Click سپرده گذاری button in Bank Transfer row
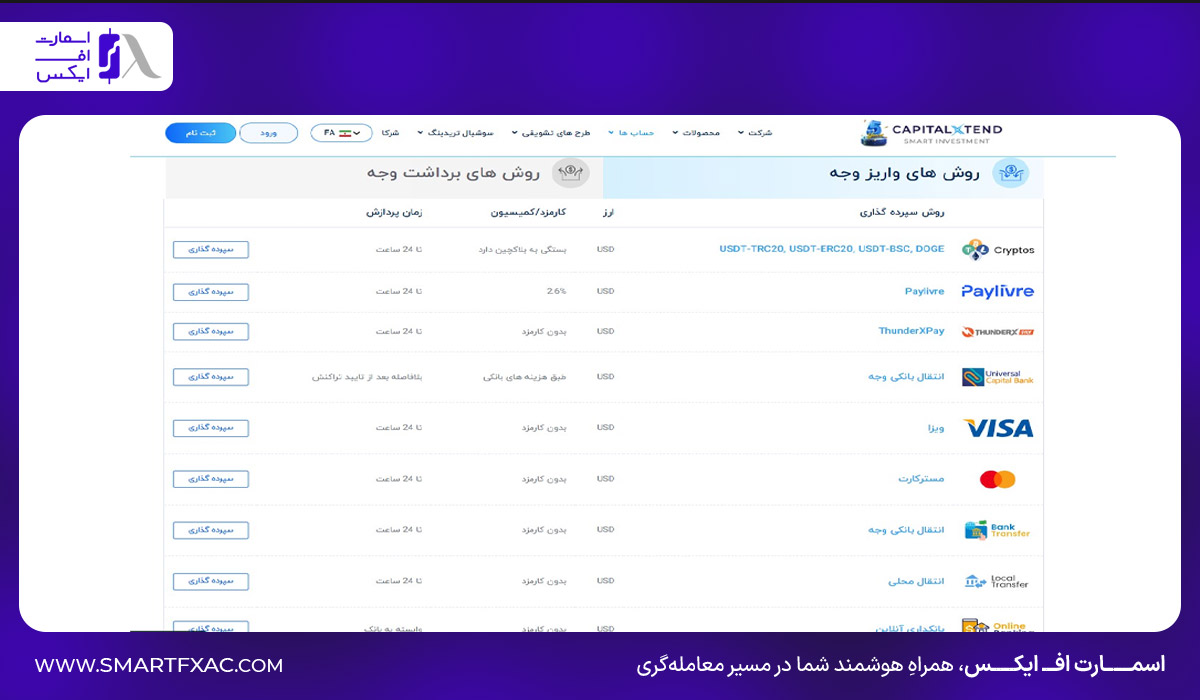This screenshot has height=700, width=1200. pos(211,530)
